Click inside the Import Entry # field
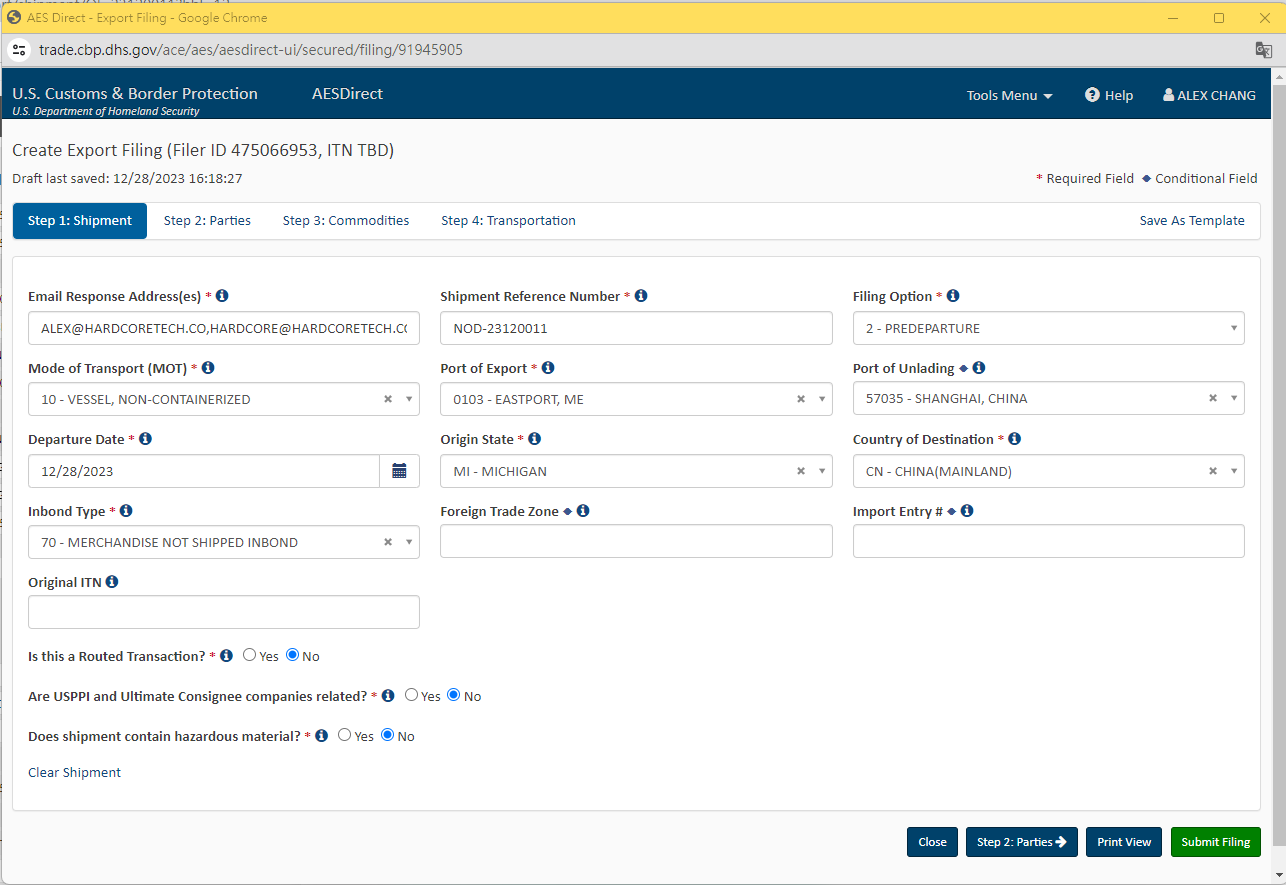 (1048, 541)
